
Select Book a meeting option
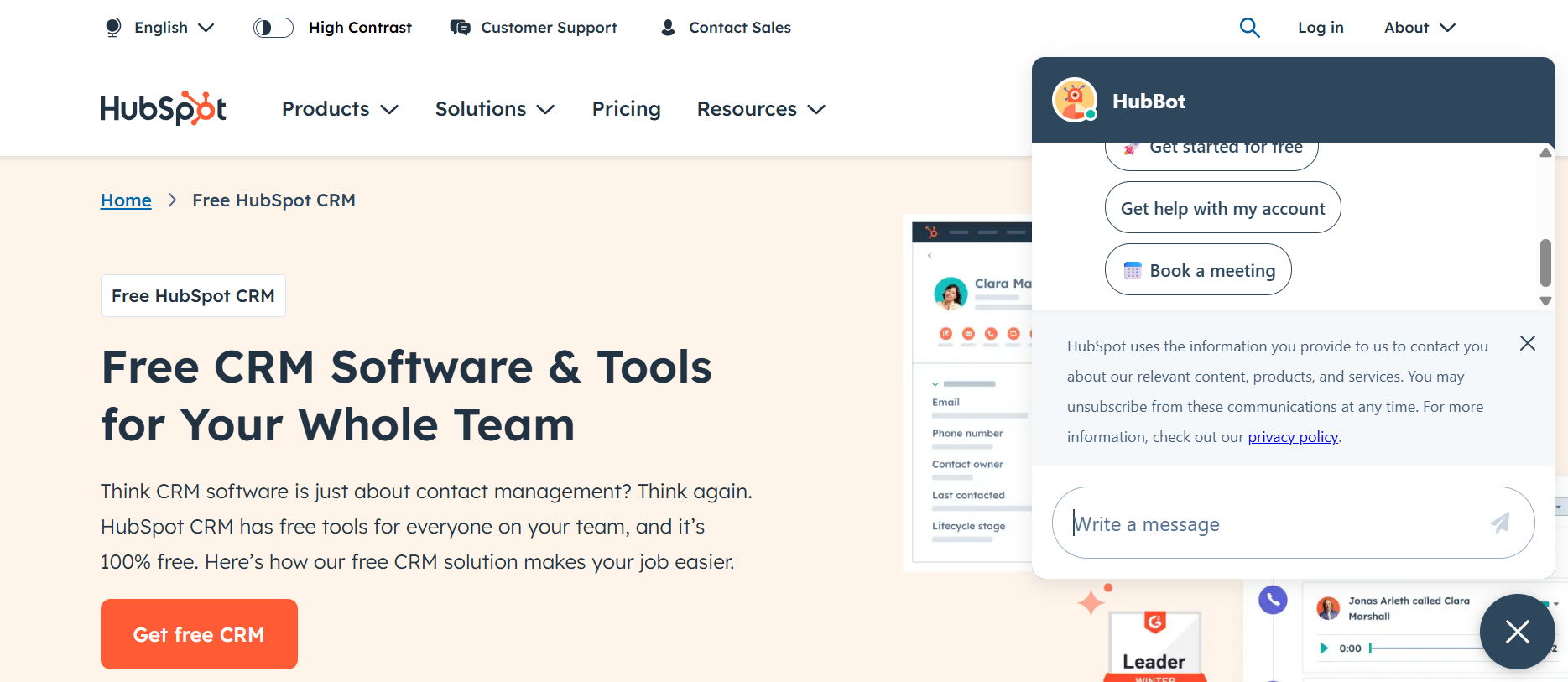click(1198, 270)
